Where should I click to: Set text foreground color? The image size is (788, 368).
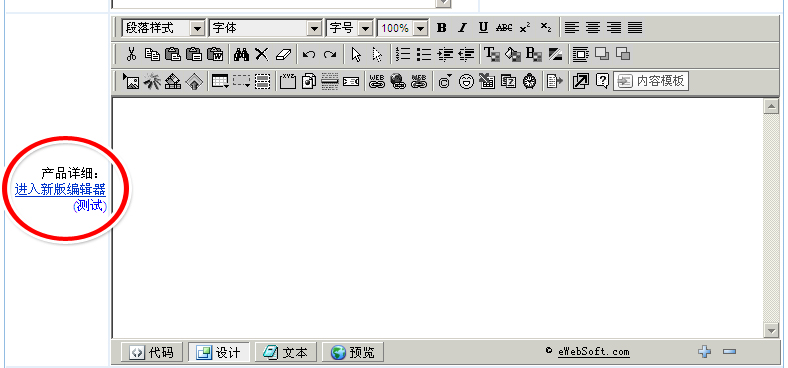[x=492, y=54]
